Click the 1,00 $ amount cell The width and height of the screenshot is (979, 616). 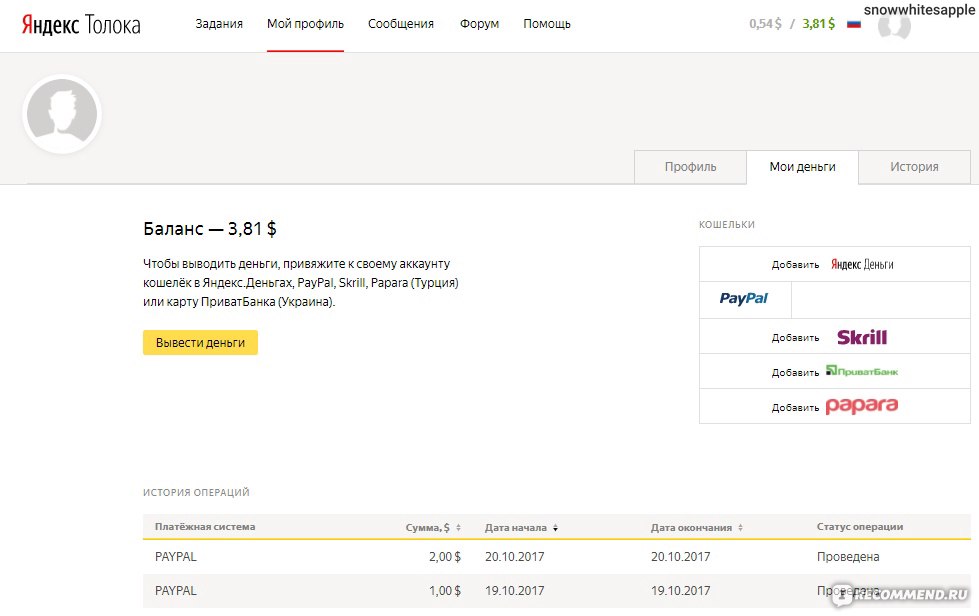point(445,590)
